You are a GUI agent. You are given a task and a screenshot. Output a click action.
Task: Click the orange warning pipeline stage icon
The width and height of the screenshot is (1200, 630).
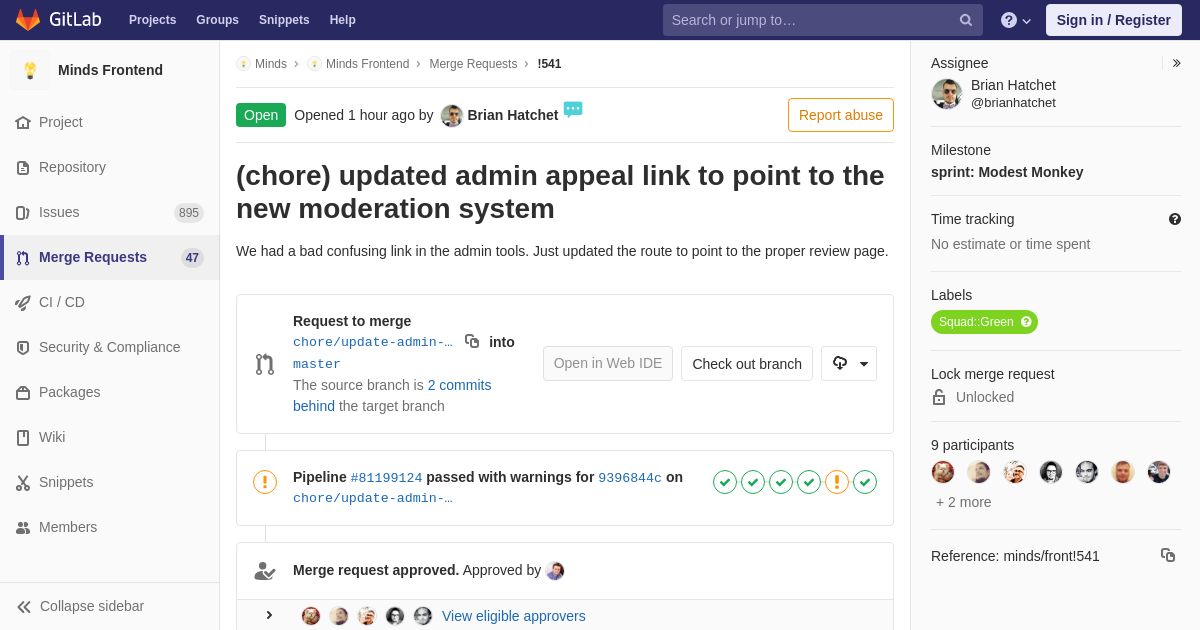tap(837, 482)
